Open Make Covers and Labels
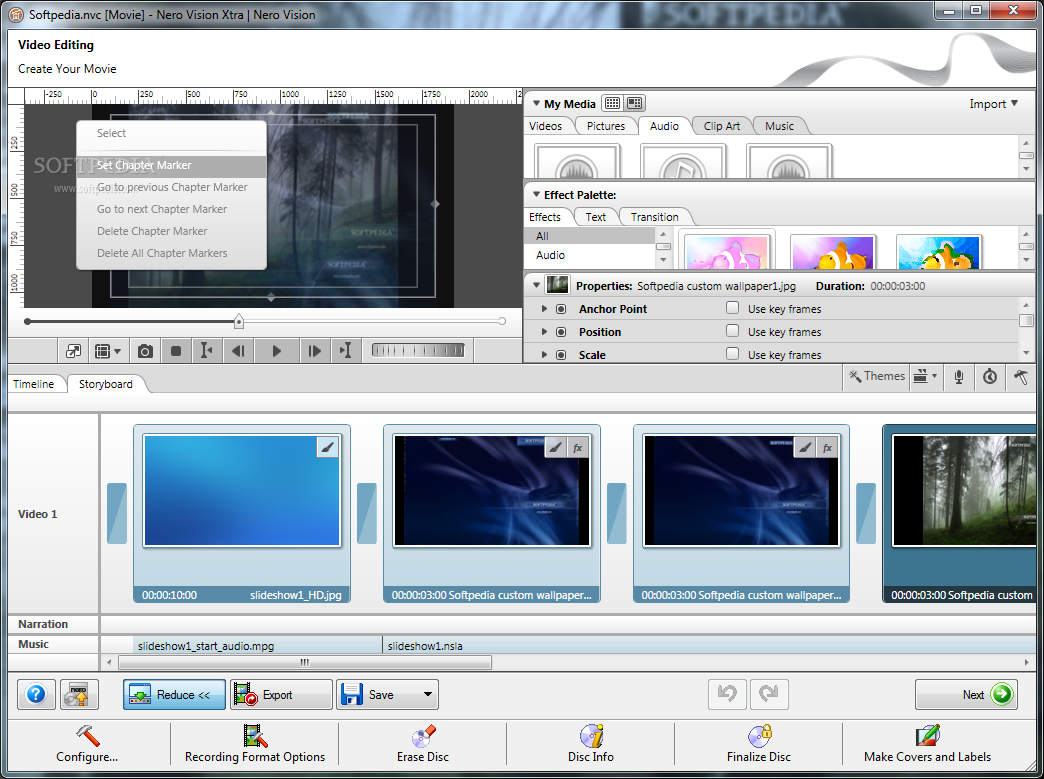1044x779 pixels. 927,744
